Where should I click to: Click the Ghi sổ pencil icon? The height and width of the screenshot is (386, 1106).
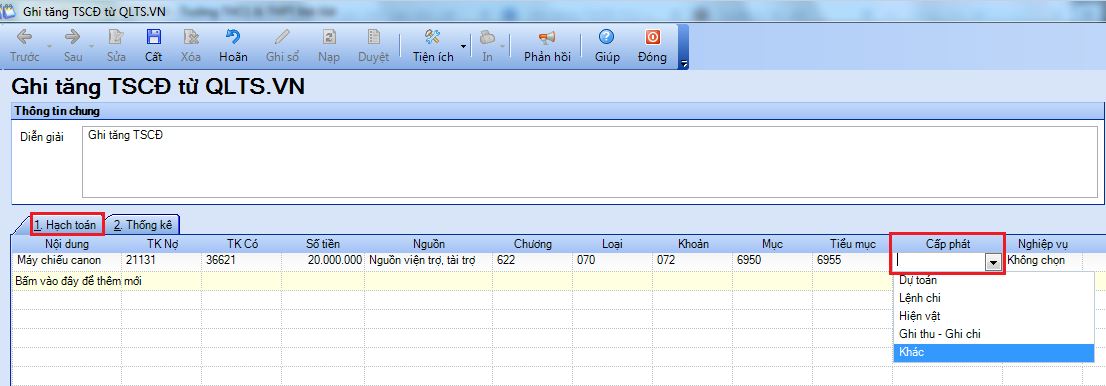pos(282,37)
